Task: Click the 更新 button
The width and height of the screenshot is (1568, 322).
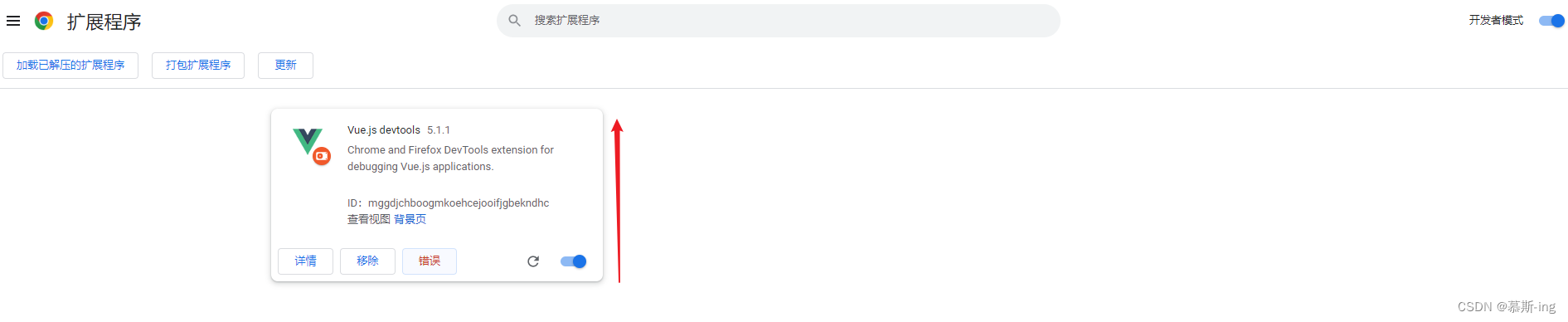Action: 285,66
